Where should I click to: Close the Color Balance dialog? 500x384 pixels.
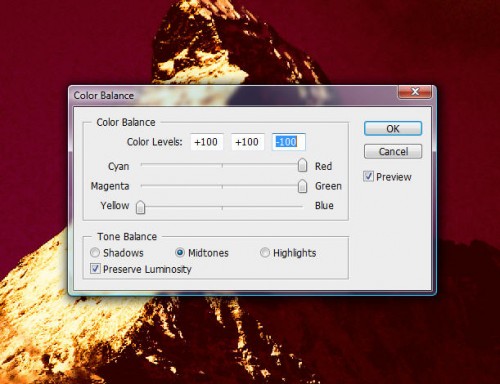point(415,92)
